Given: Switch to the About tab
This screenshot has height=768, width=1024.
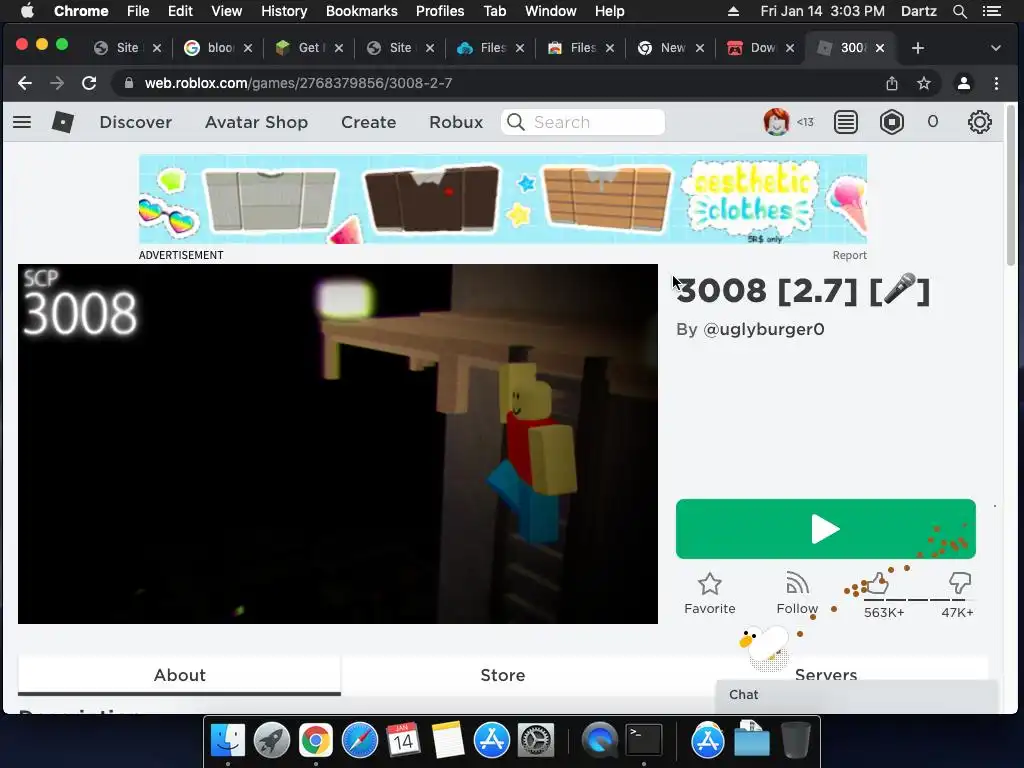Looking at the screenshot, I should [180, 675].
